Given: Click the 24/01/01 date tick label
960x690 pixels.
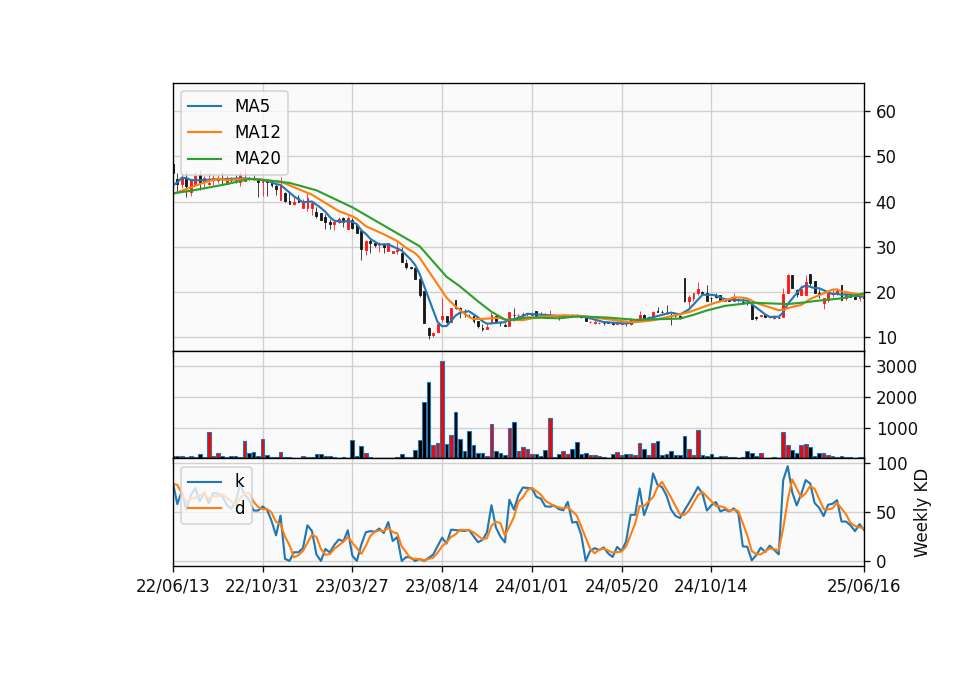Looking at the screenshot, I should [x=531, y=587].
